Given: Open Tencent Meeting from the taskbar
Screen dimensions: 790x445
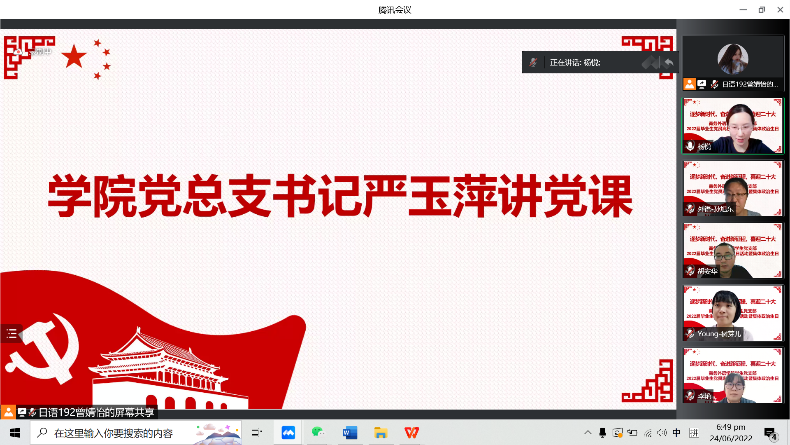Looking at the screenshot, I should click(x=288, y=433).
